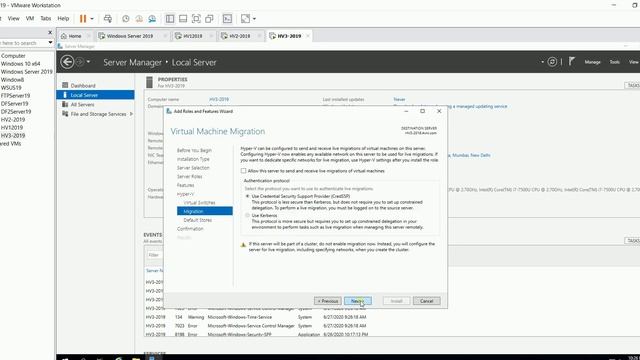Open the View menu
This screenshot has width=640, height=360.
[x=13, y=18]
